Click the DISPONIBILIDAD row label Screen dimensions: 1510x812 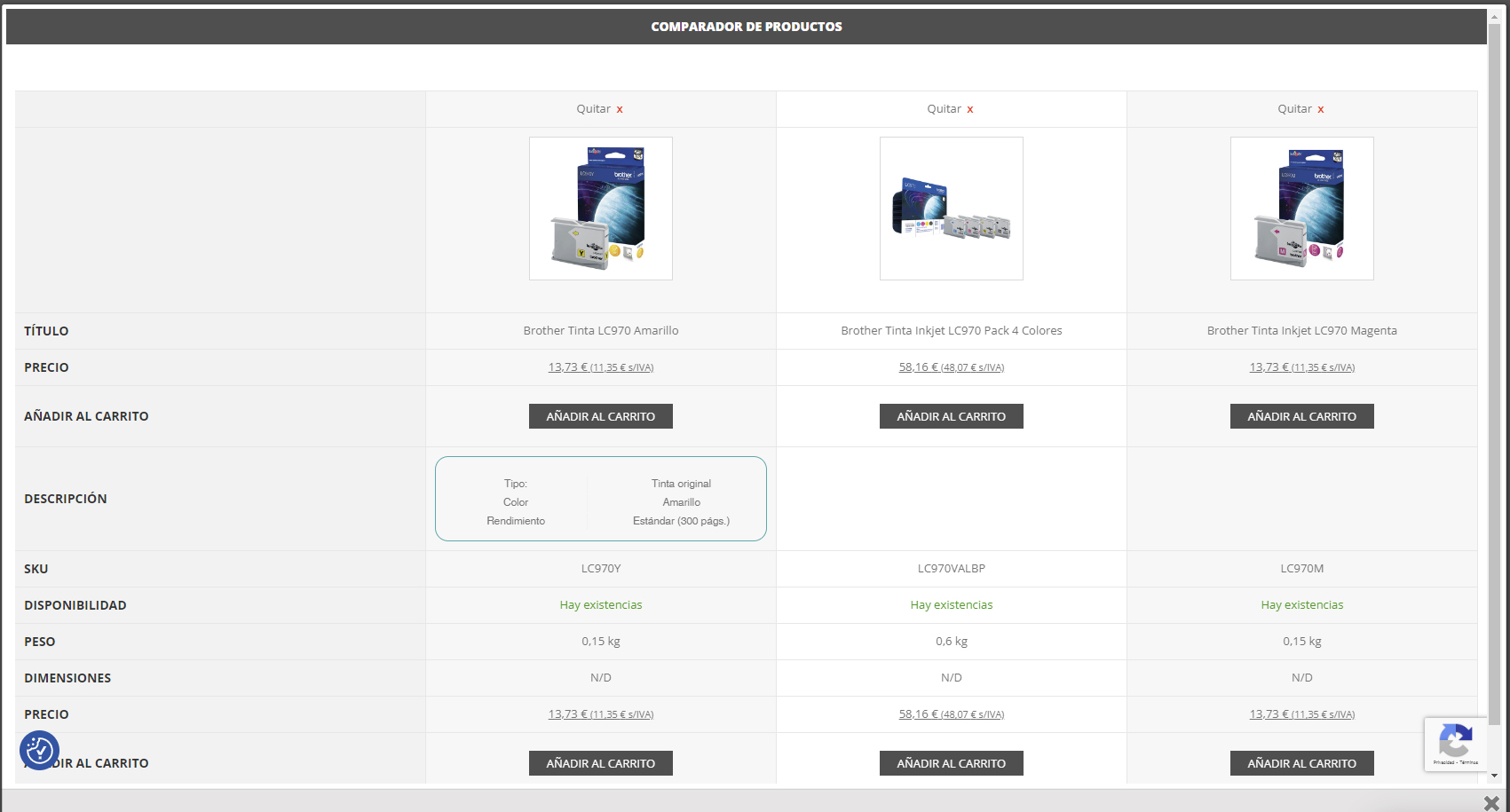coord(75,605)
